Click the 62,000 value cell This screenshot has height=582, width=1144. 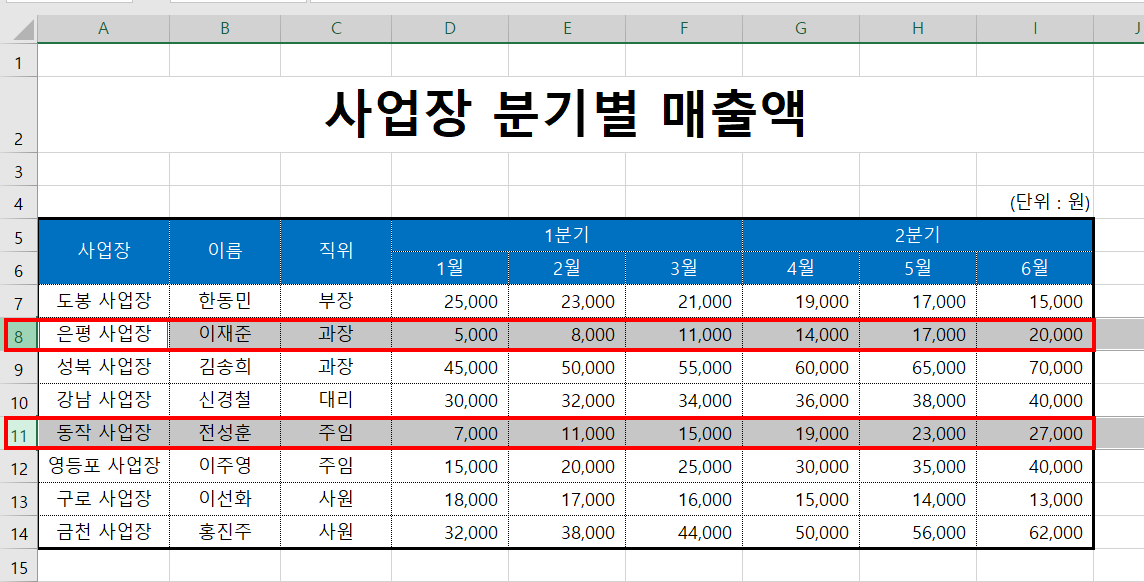point(1035,532)
